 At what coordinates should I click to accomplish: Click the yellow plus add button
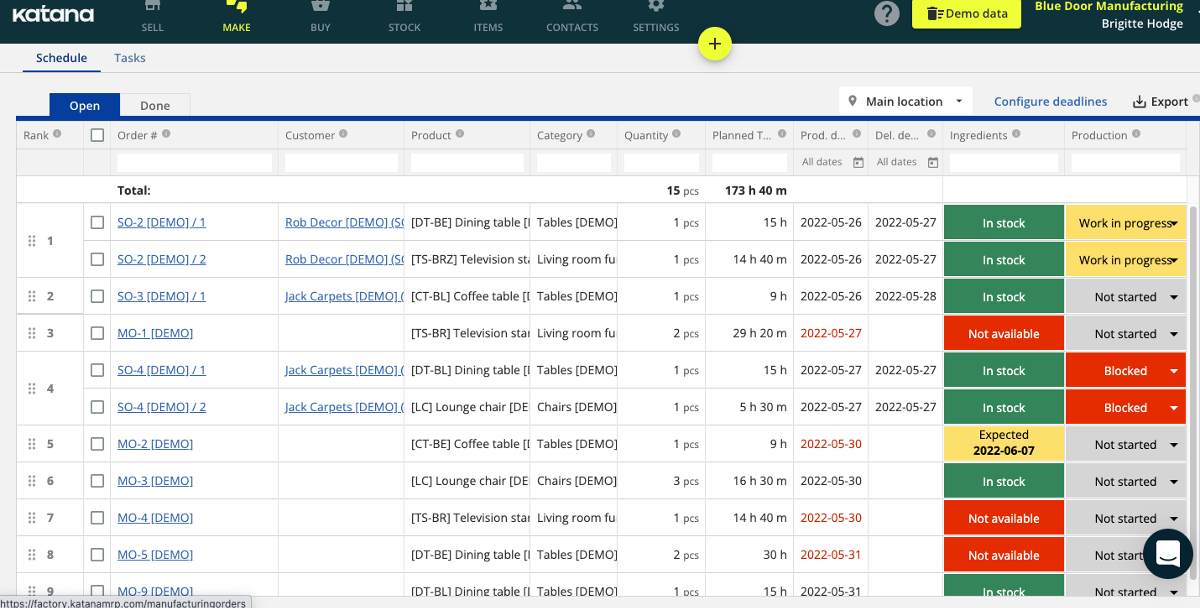(715, 44)
